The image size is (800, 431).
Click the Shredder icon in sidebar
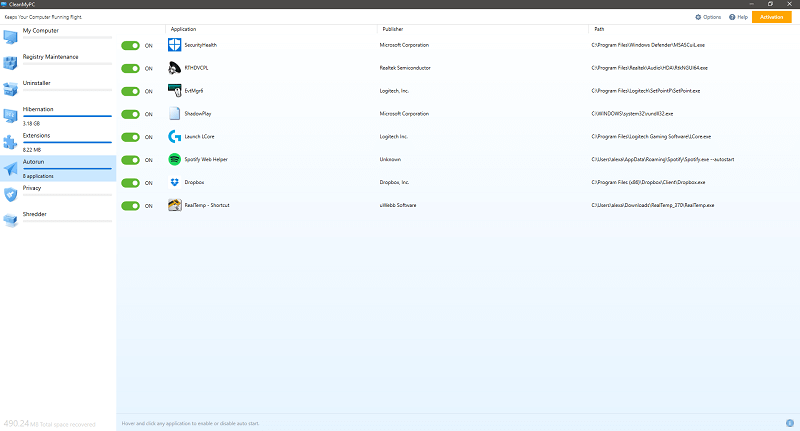coord(10,221)
